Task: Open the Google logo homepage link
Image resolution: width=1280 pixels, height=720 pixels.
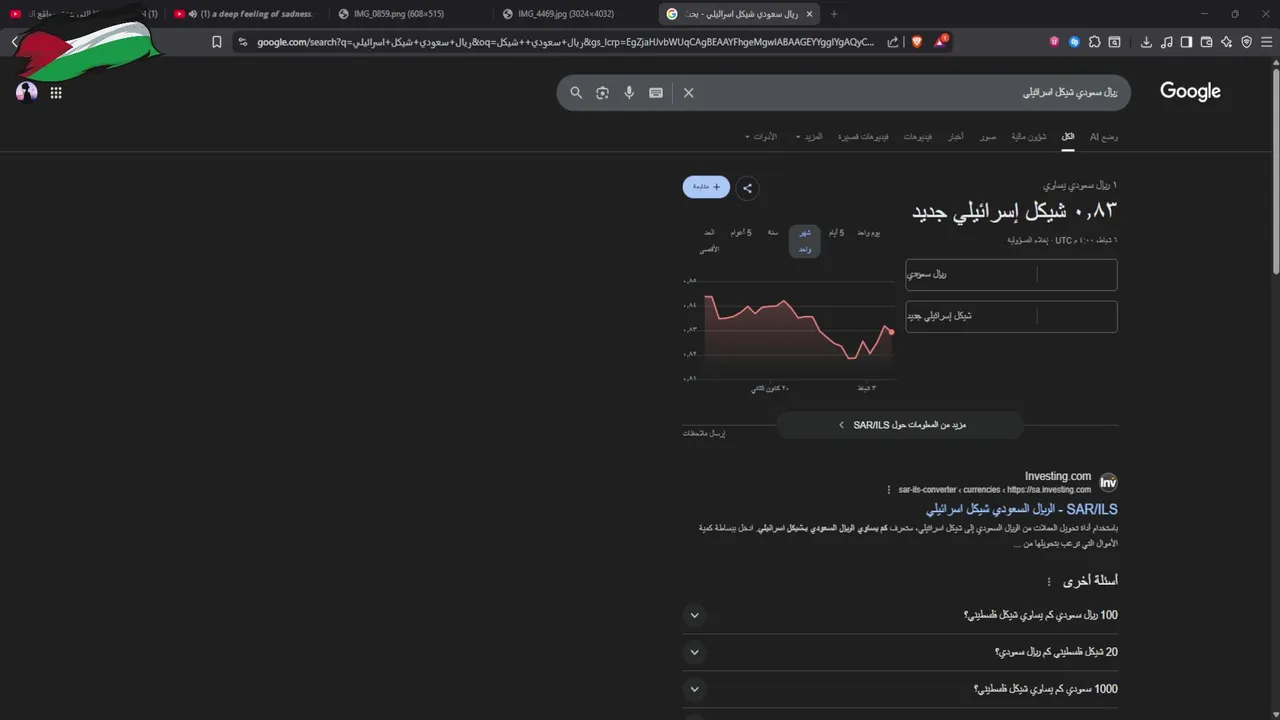Action: click(x=1190, y=92)
